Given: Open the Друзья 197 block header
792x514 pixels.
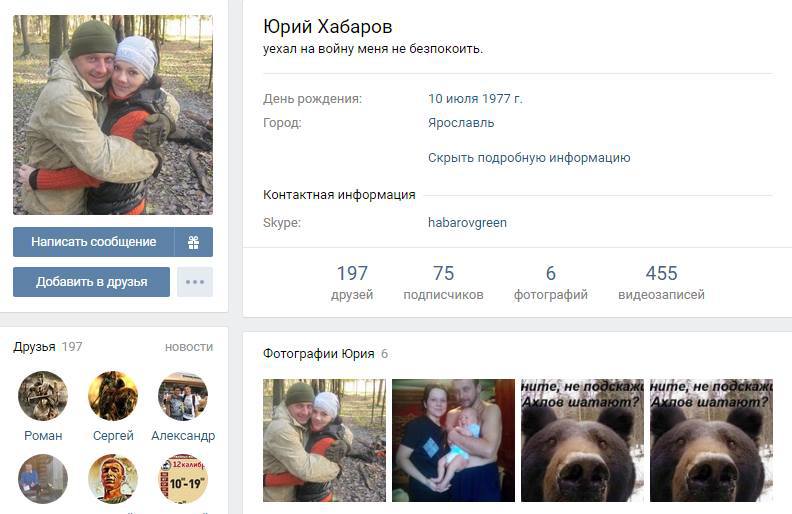Looking at the screenshot, I should pyautogui.click(x=47, y=347).
